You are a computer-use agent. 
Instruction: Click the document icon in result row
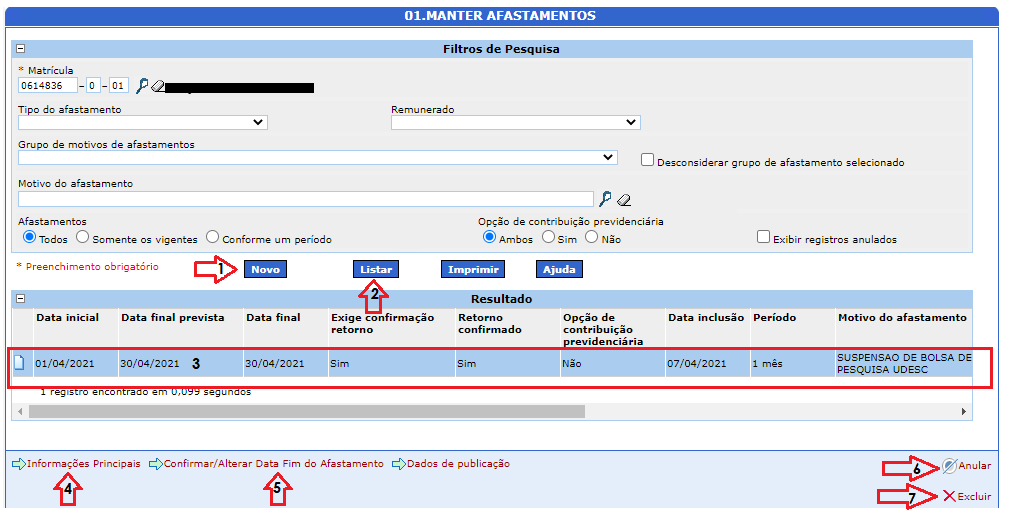click(x=19, y=363)
